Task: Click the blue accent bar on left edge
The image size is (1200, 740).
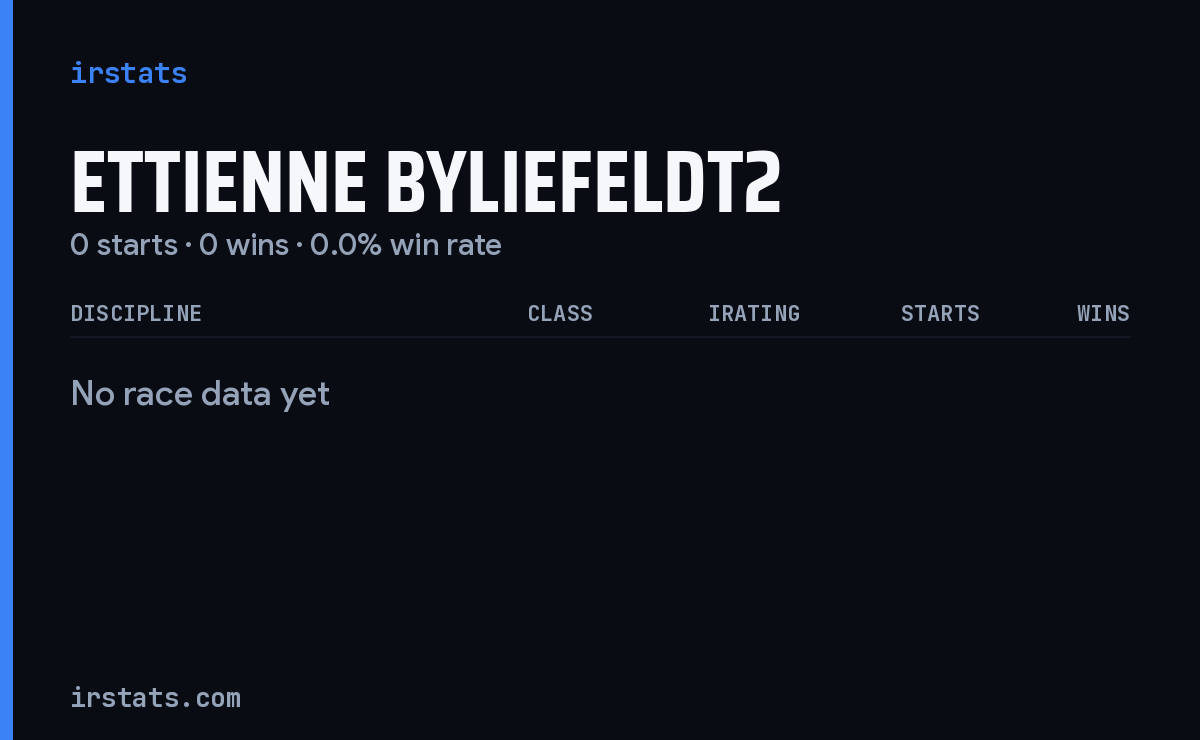Action: coord(6,370)
